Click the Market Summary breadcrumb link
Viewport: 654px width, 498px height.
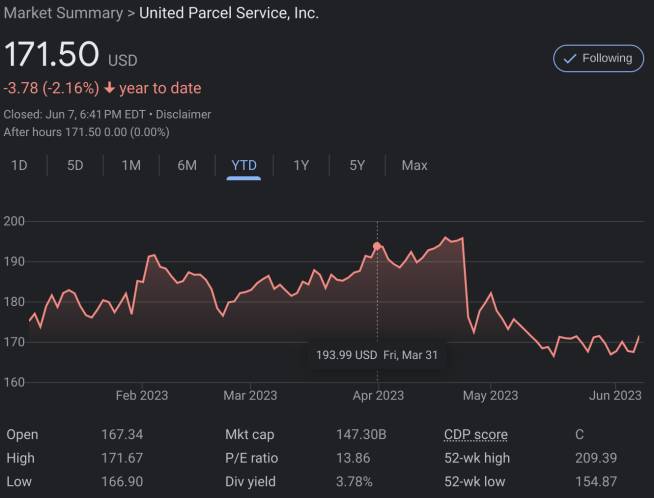pos(63,13)
